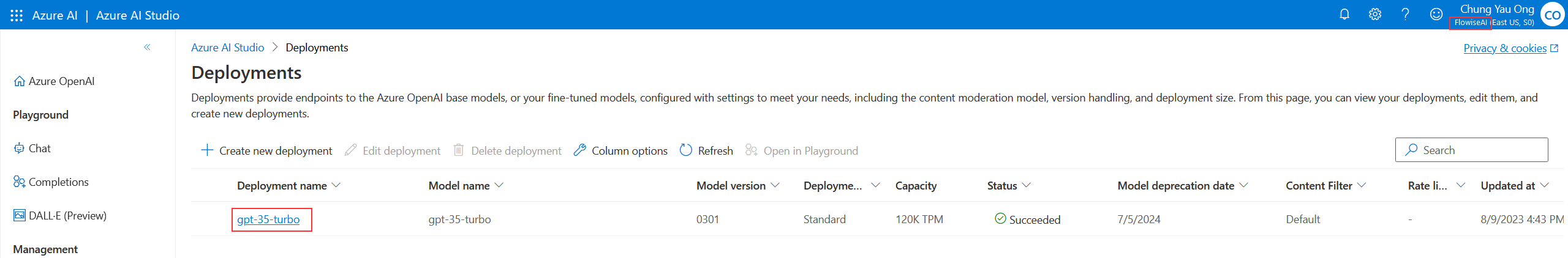Open Model deprecation date column dropdown
Image resolution: width=1568 pixels, height=258 pixels.
[x=1243, y=185]
